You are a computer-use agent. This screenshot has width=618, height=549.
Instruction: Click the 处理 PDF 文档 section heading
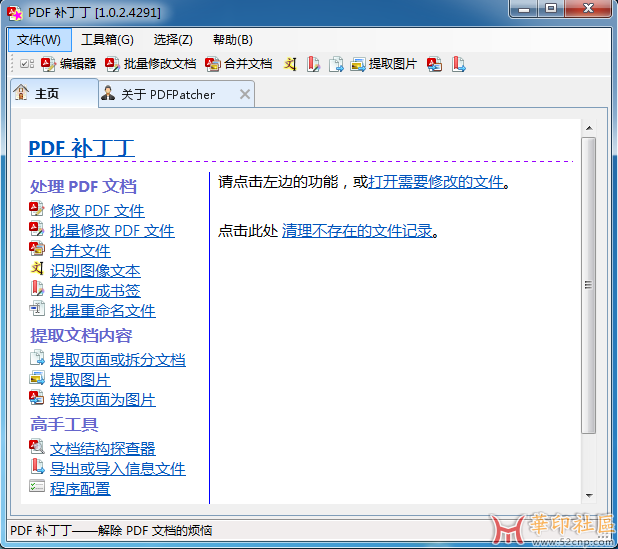point(83,187)
